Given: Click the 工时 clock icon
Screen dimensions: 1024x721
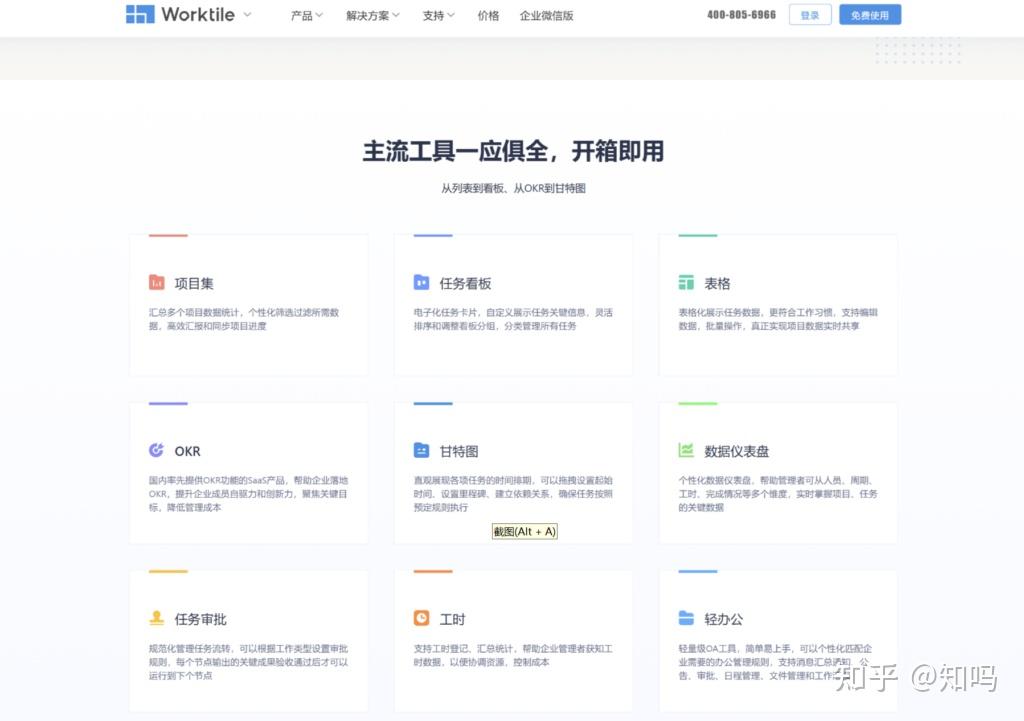Looking at the screenshot, I should click(x=421, y=619).
